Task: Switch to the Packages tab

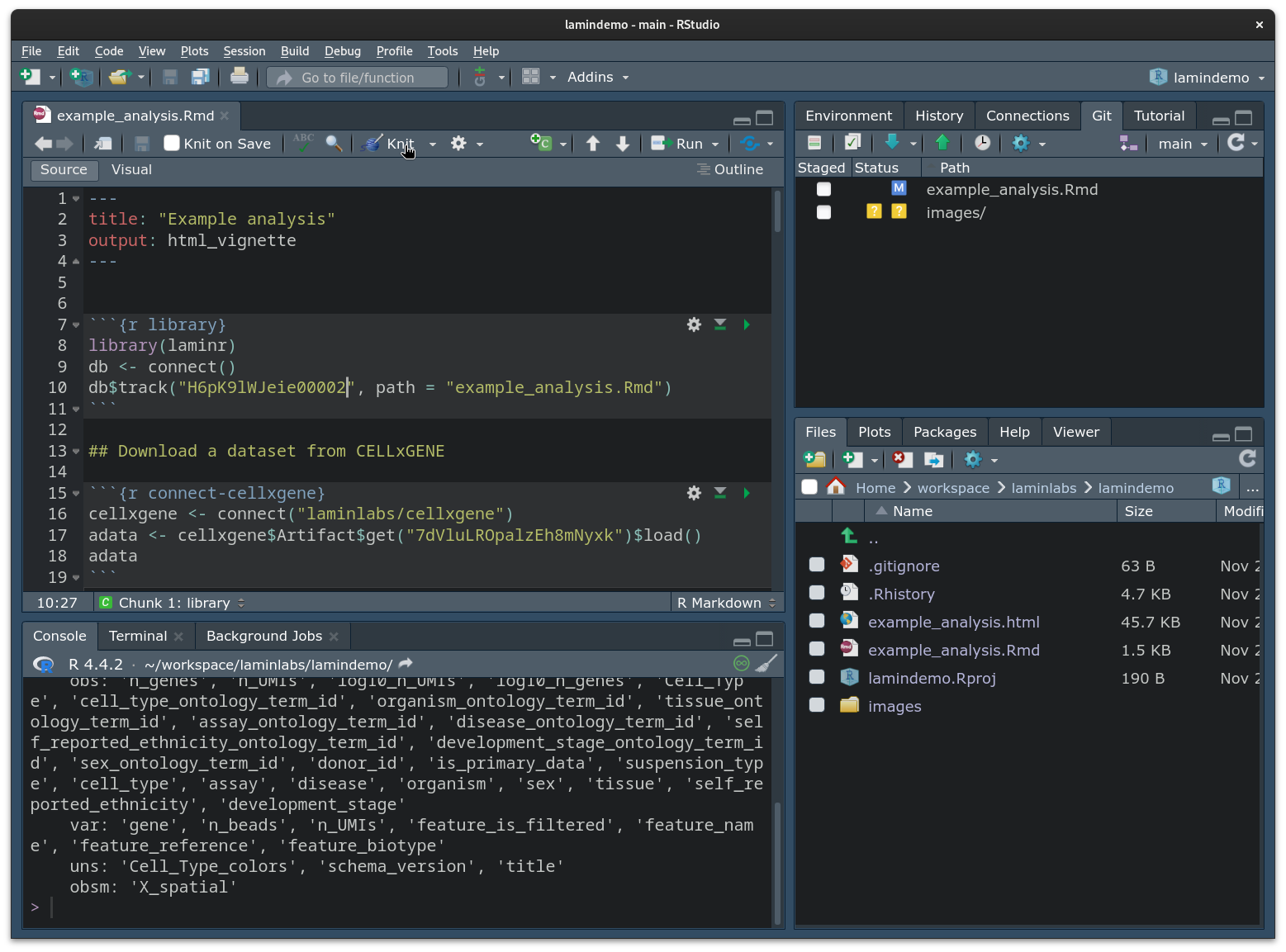Action: click(945, 432)
